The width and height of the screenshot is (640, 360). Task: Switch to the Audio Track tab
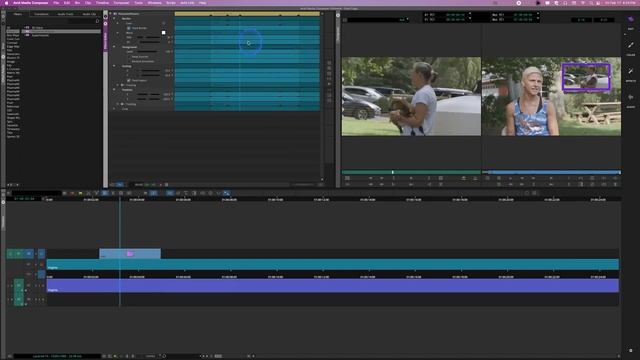(x=65, y=14)
